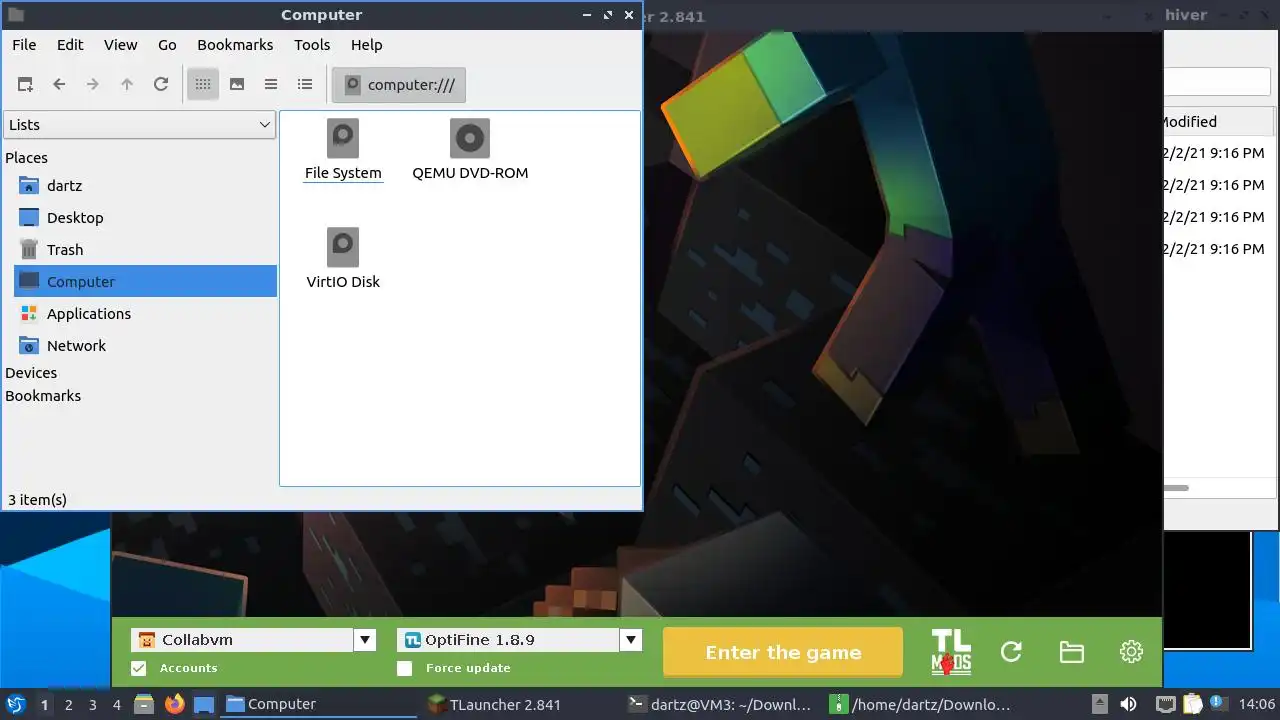
Task: Open a new tab in file manager
Action: 26,85
